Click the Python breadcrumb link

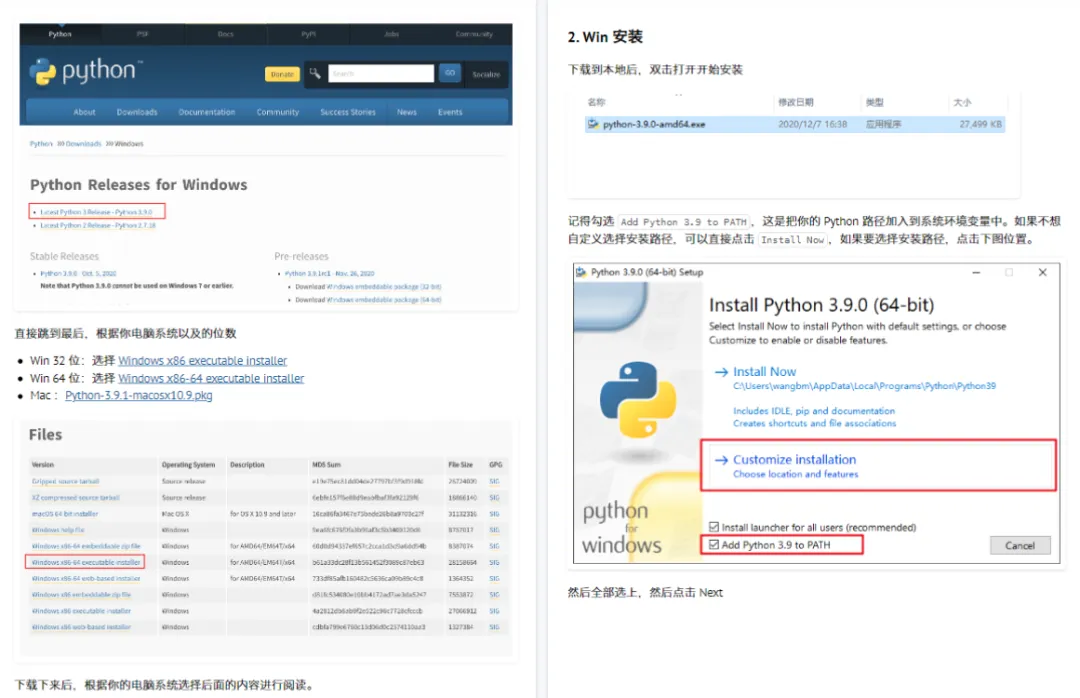coord(41,144)
